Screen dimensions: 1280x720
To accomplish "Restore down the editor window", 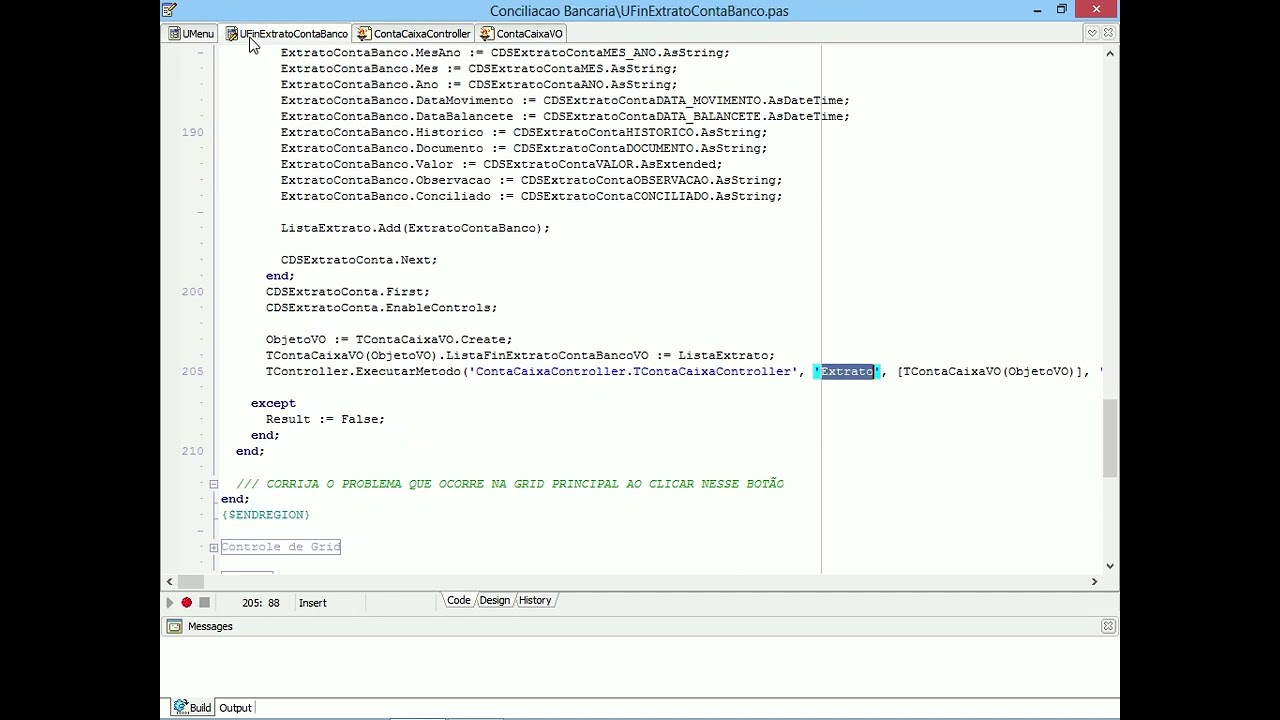I will tap(1062, 10).
